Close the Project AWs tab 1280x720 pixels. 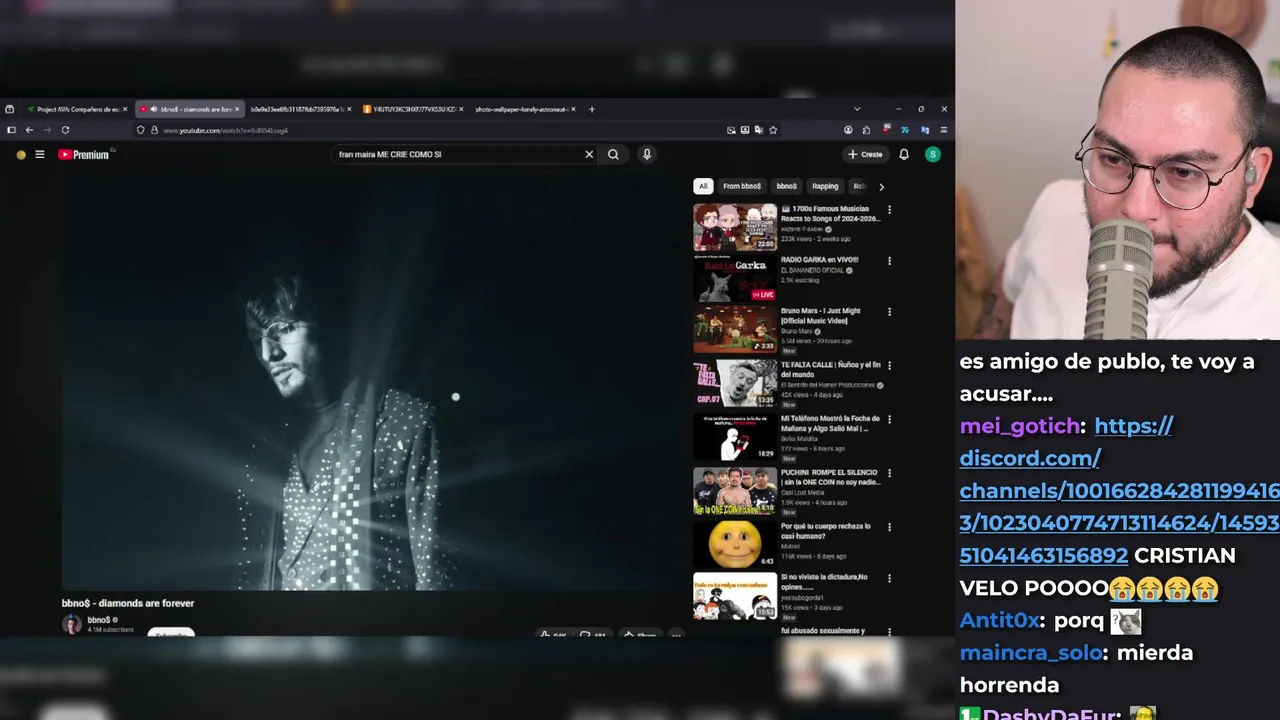point(125,109)
